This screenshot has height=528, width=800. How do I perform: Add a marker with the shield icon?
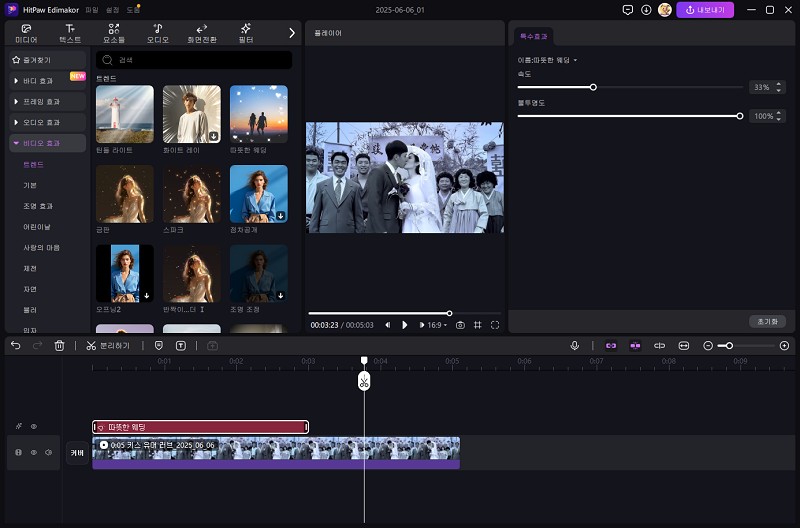(159, 346)
